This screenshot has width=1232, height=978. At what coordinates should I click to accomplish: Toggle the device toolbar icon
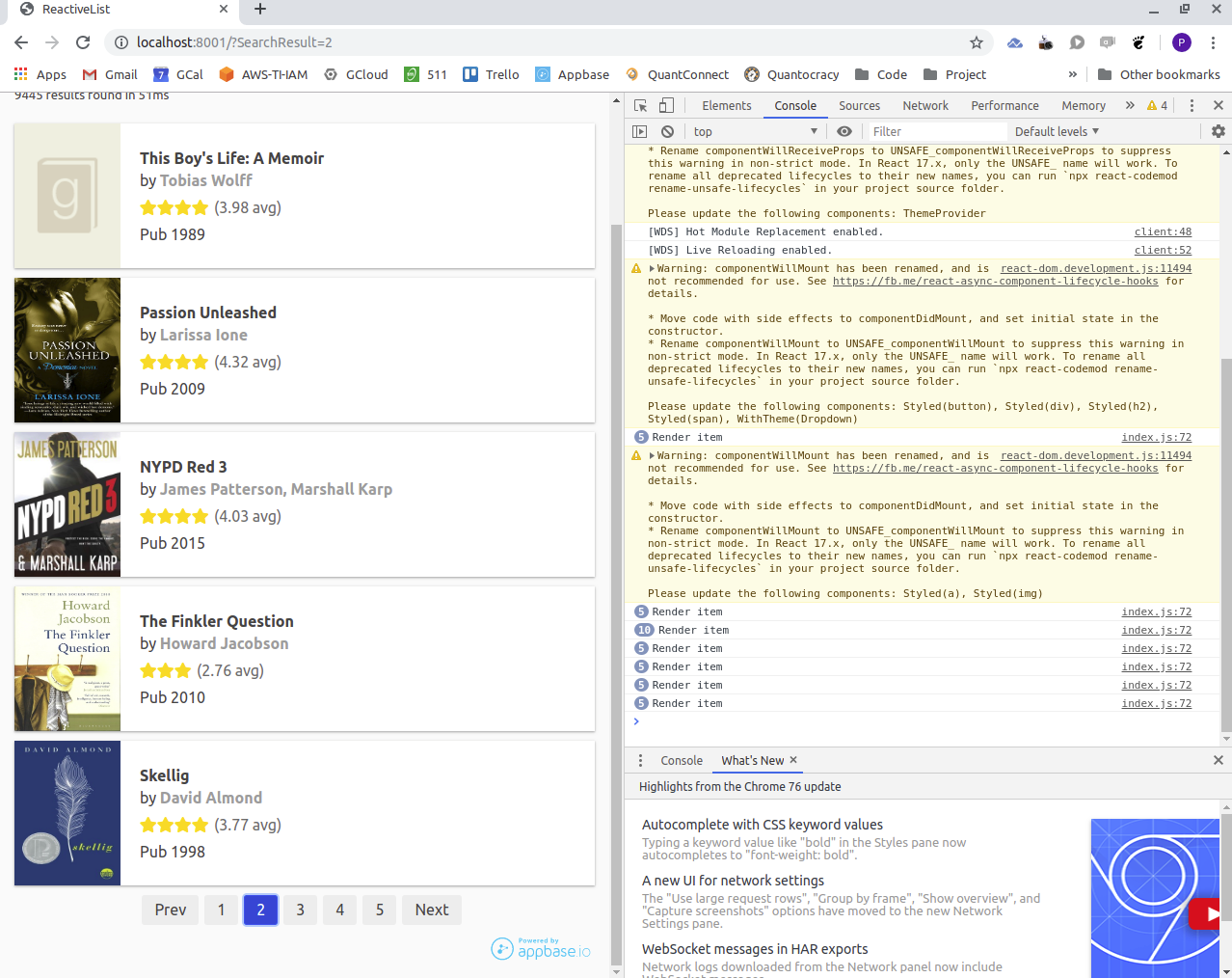pos(666,105)
